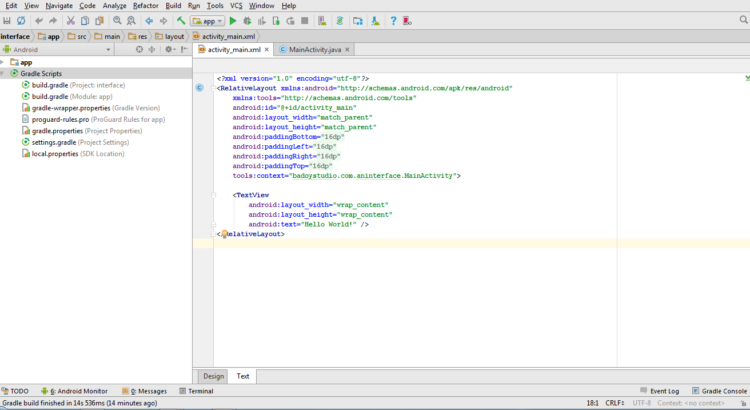The height and width of the screenshot is (410, 750).
Task: Open the Android project view dropdown
Action: (38, 48)
